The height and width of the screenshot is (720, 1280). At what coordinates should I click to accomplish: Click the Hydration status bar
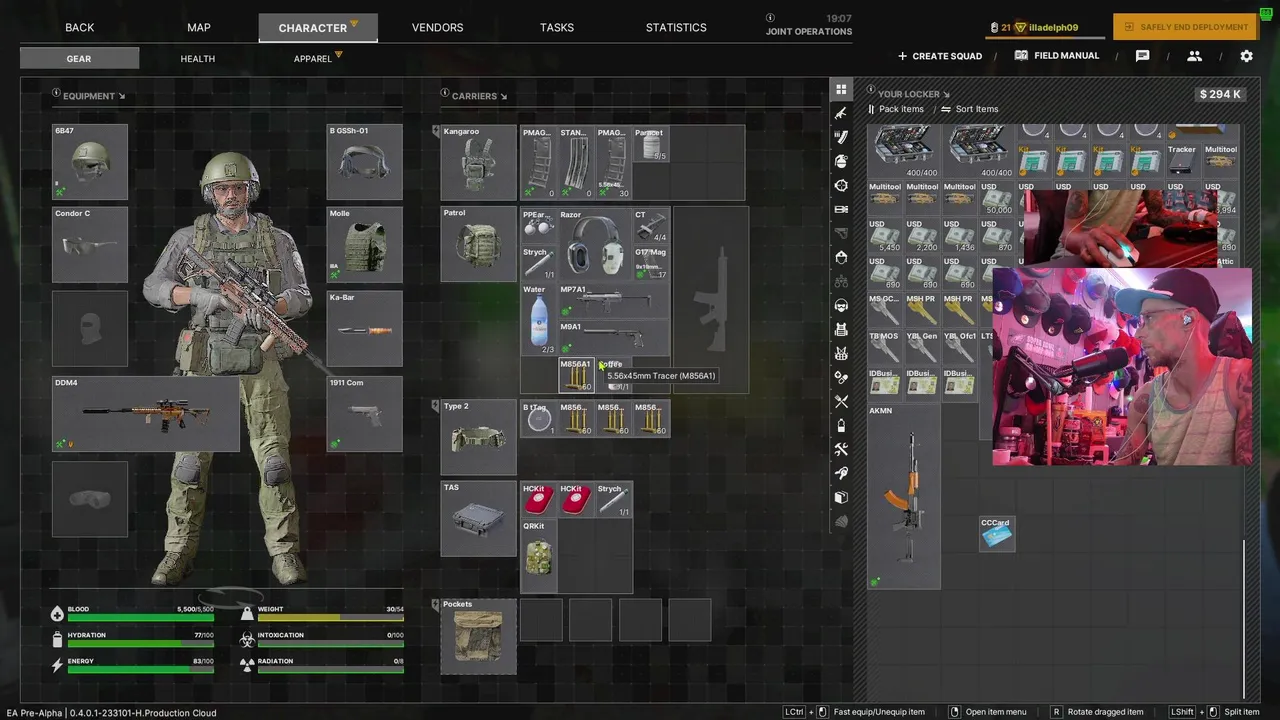[140, 643]
